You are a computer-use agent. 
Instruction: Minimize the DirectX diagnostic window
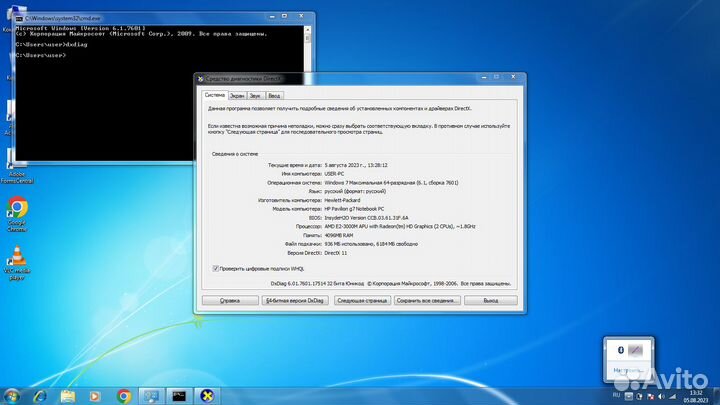[x=484, y=77]
